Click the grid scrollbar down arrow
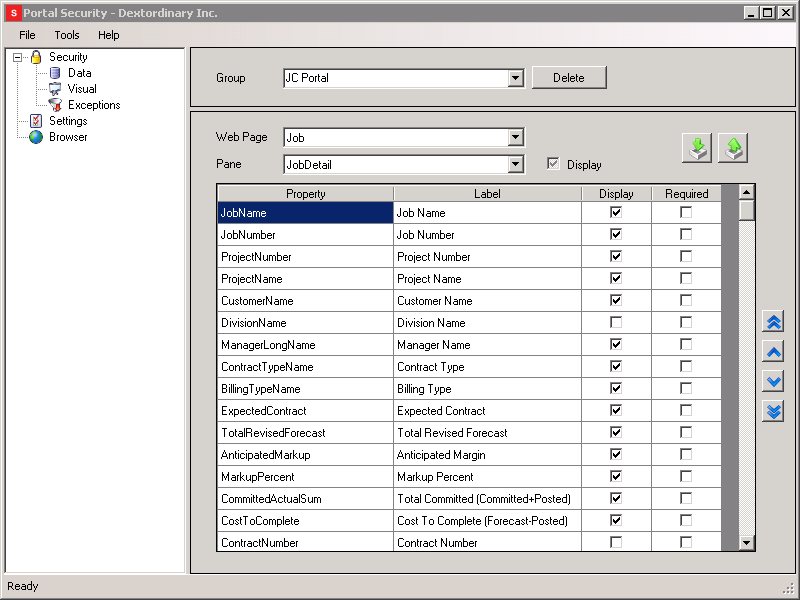 coord(747,542)
